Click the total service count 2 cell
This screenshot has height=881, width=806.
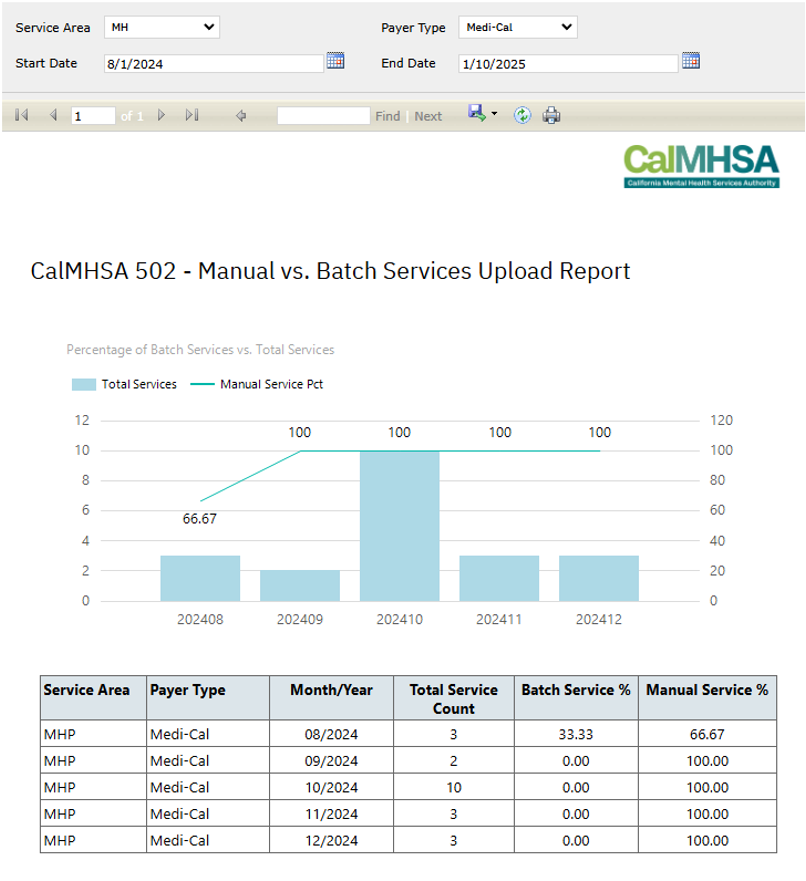(454, 761)
